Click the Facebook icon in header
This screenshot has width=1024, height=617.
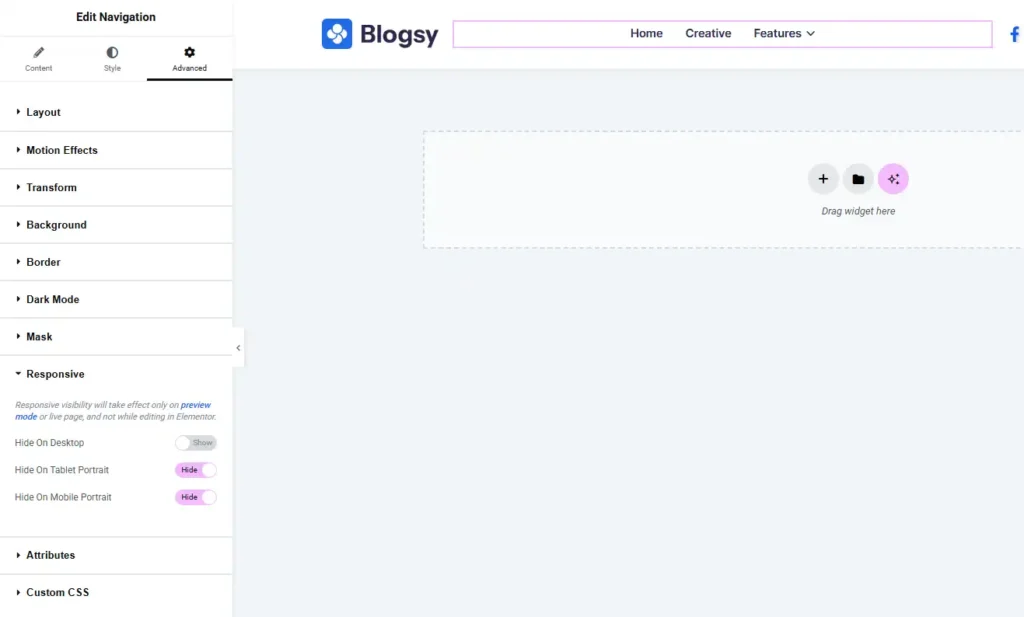pos(1014,34)
